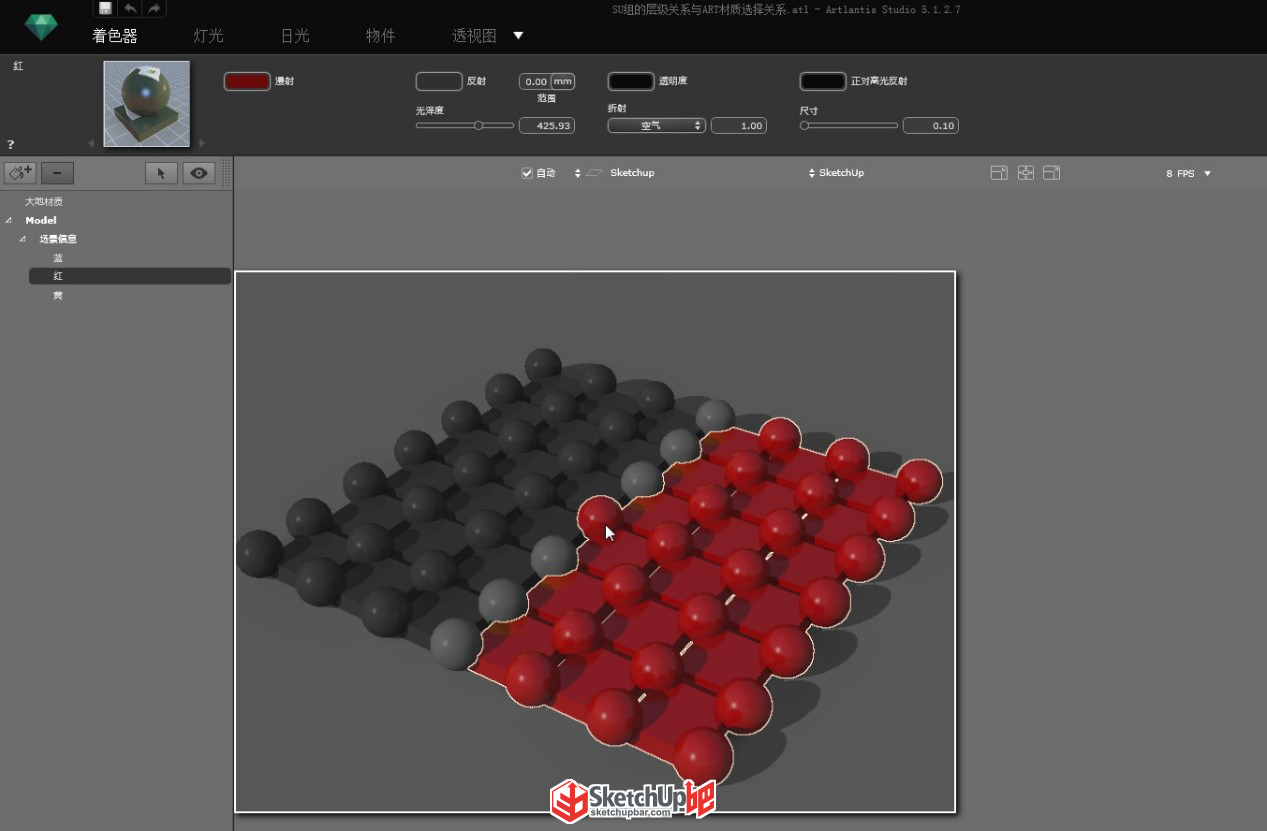Click the middle viewport layout icon
The height and width of the screenshot is (831, 1267).
pos(1025,173)
